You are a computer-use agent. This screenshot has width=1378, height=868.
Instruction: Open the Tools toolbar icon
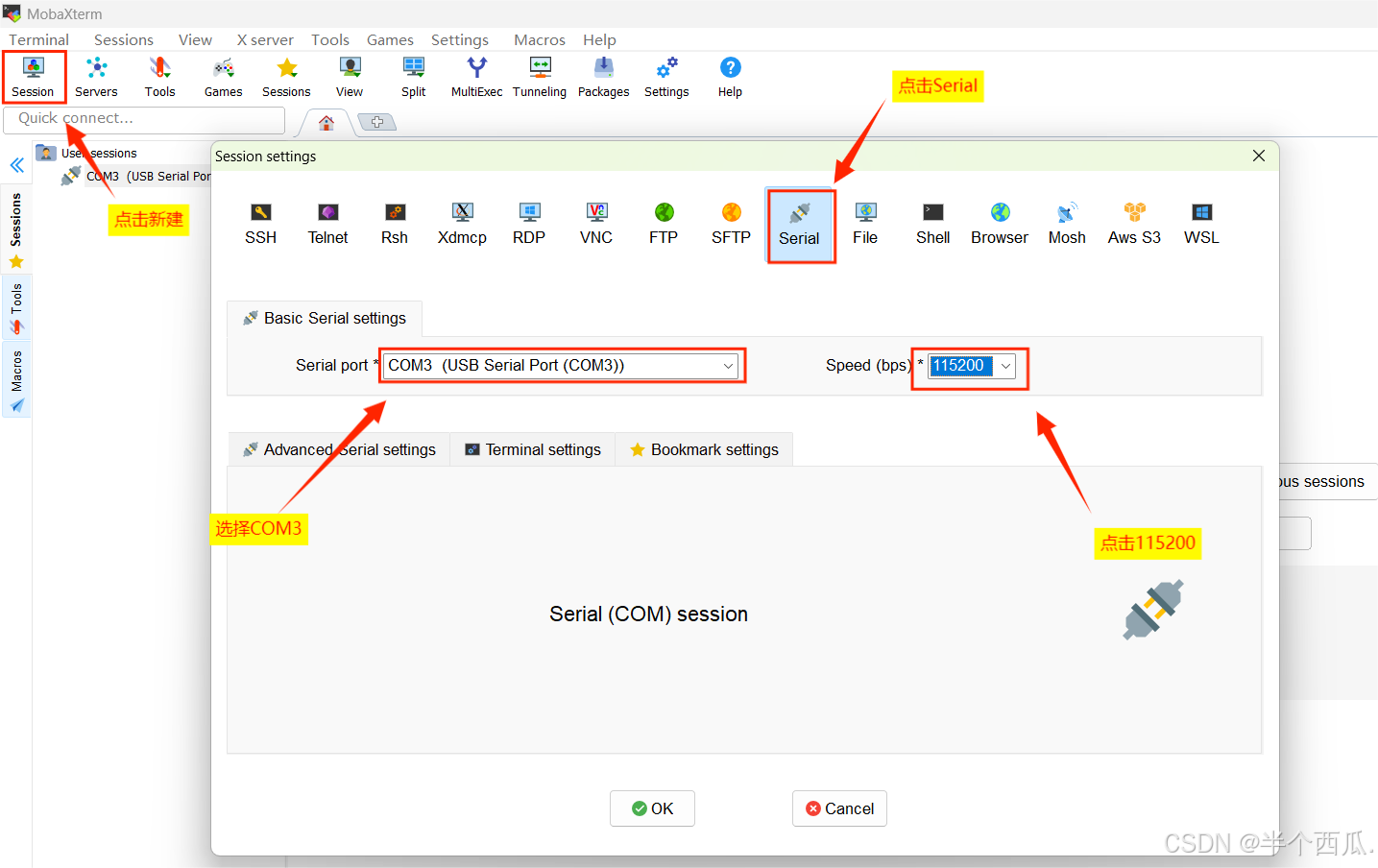(x=159, y=77)
